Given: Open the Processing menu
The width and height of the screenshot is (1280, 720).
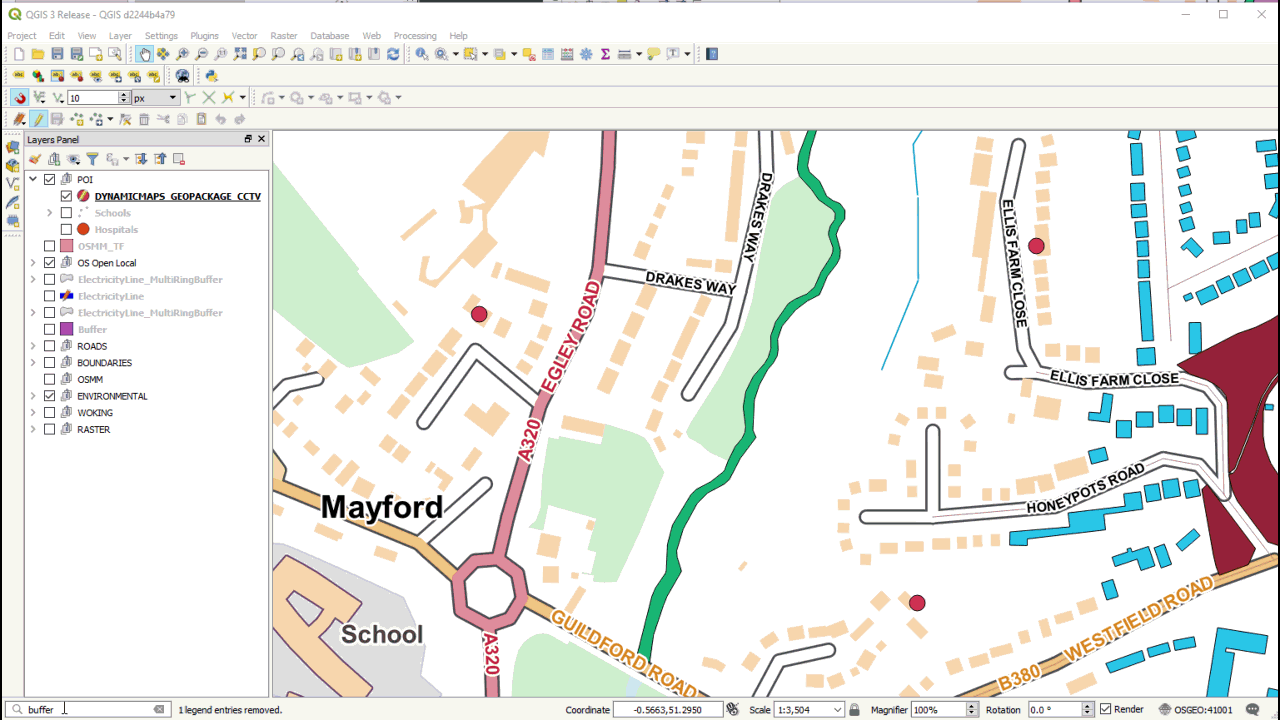Looking at the screenshot, I should click(415, 36).
